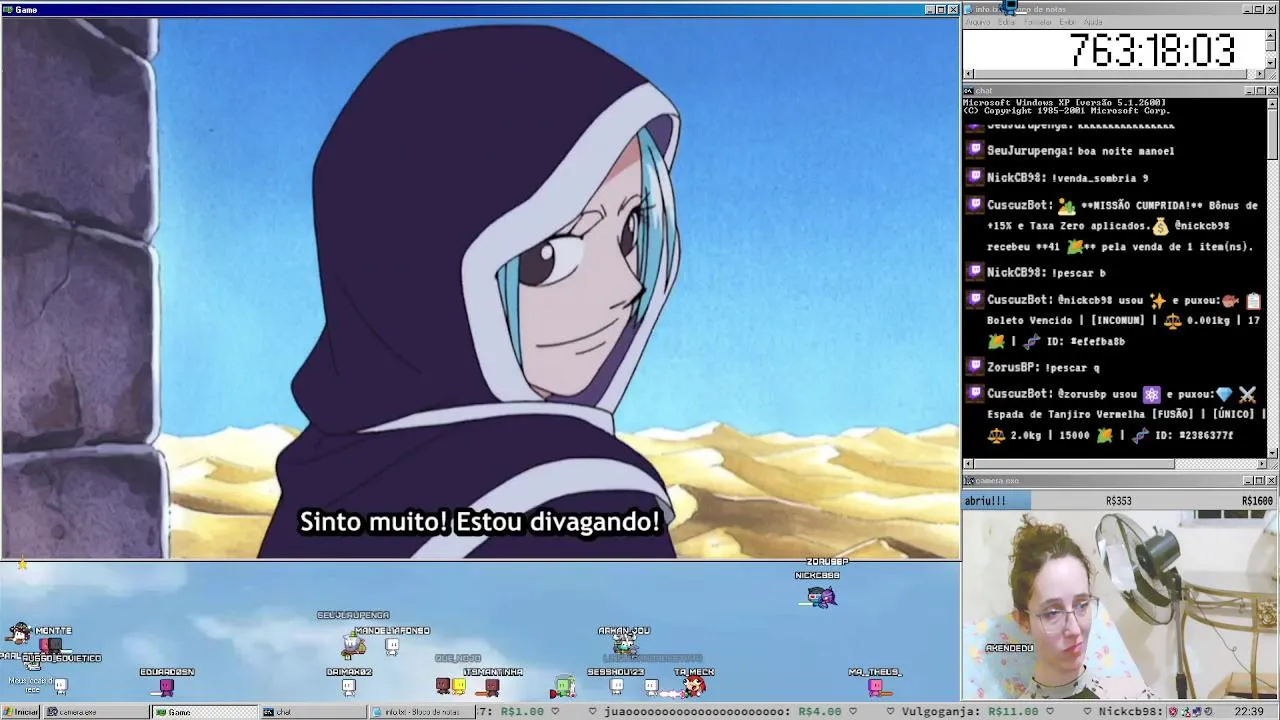Click the taskbar clock showing 22:39

click(x=1249, y=712)
